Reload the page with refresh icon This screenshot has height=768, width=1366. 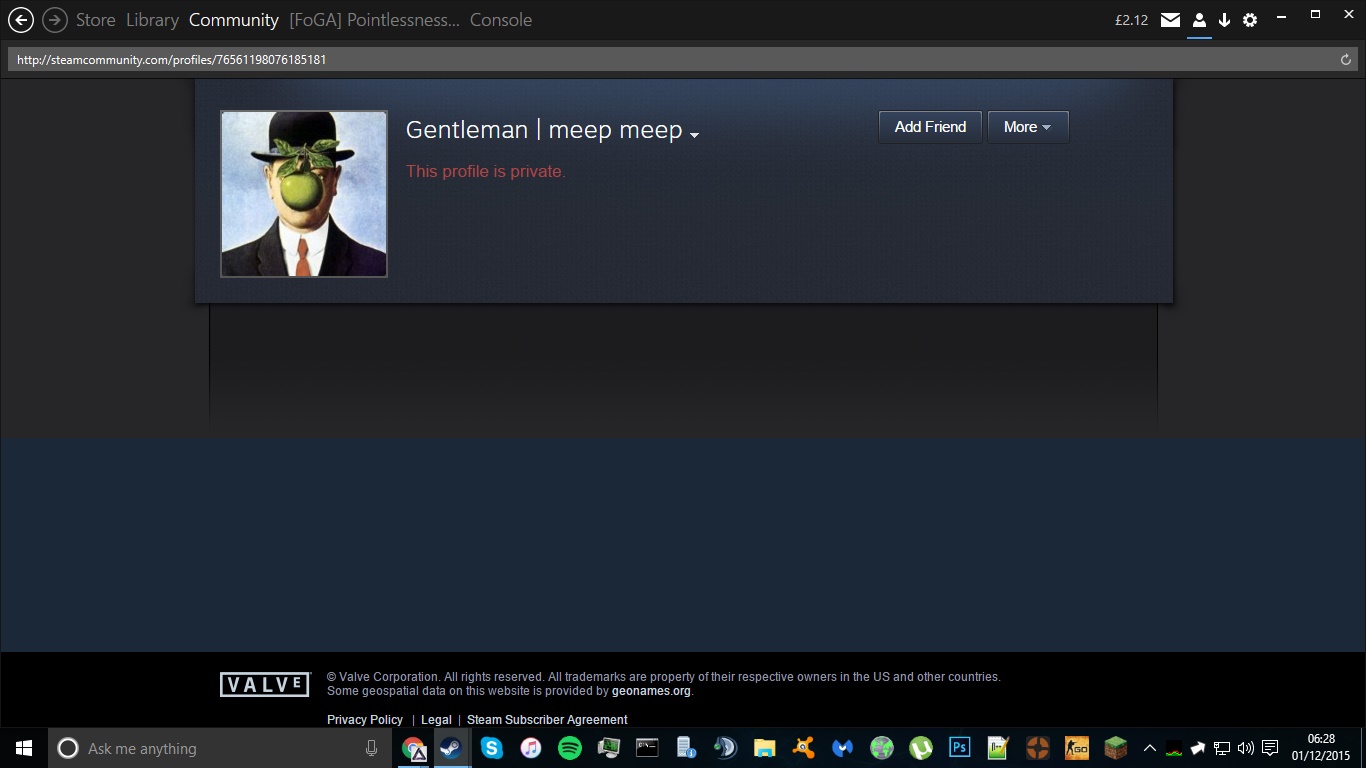tap(1346, 60)
